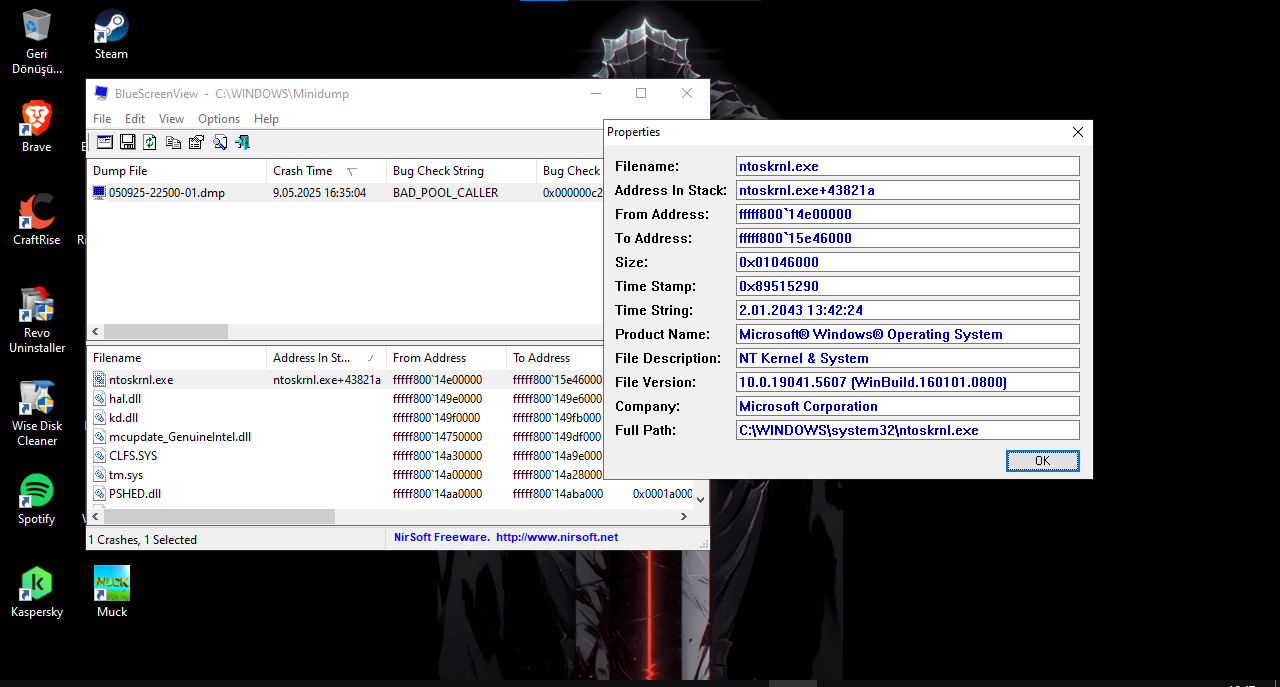
Task: Click the Properties toolbar icon
Action: pyautogui.click(x=196, y=143)
